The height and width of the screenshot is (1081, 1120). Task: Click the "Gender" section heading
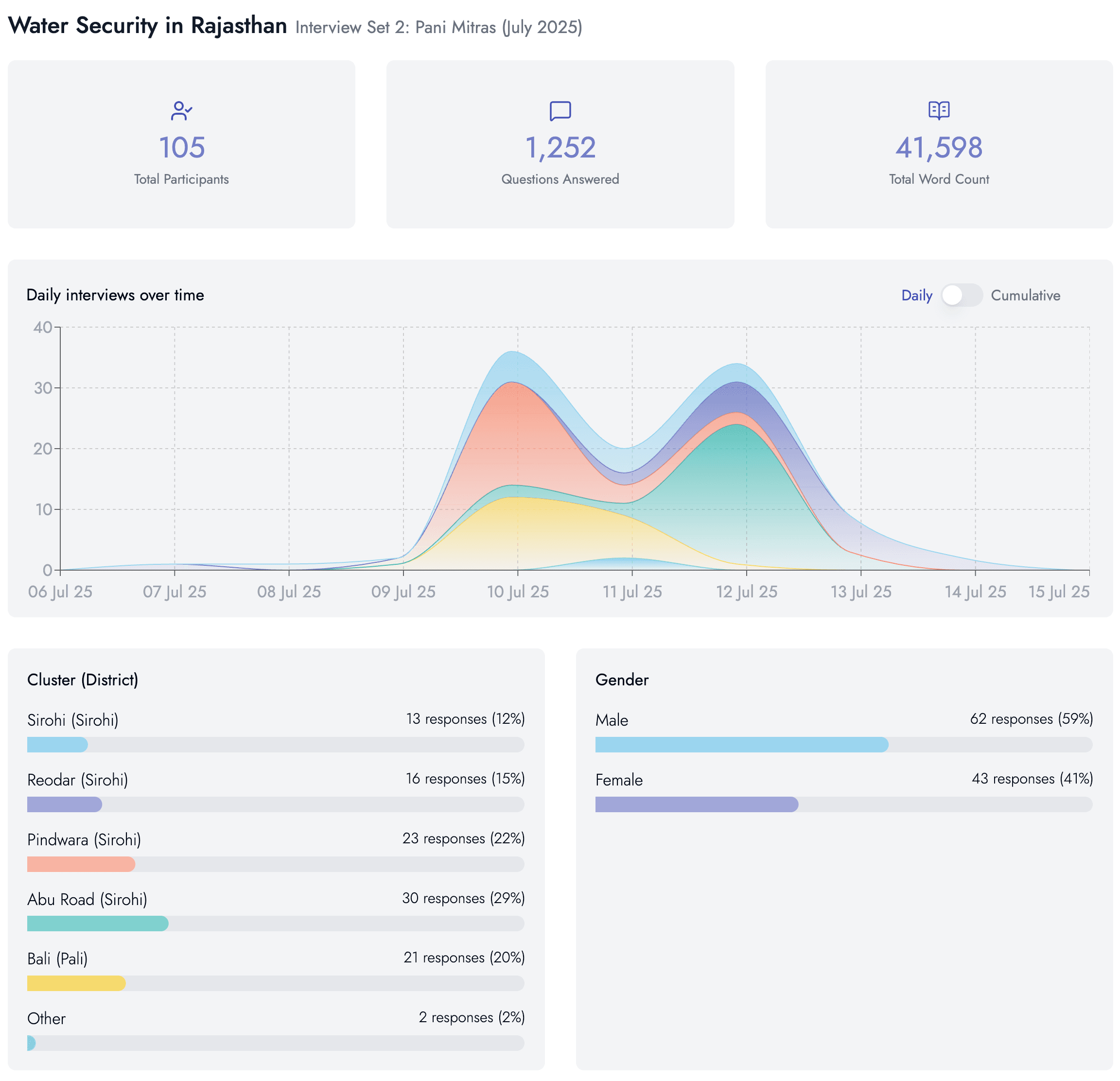coord(622,680)
